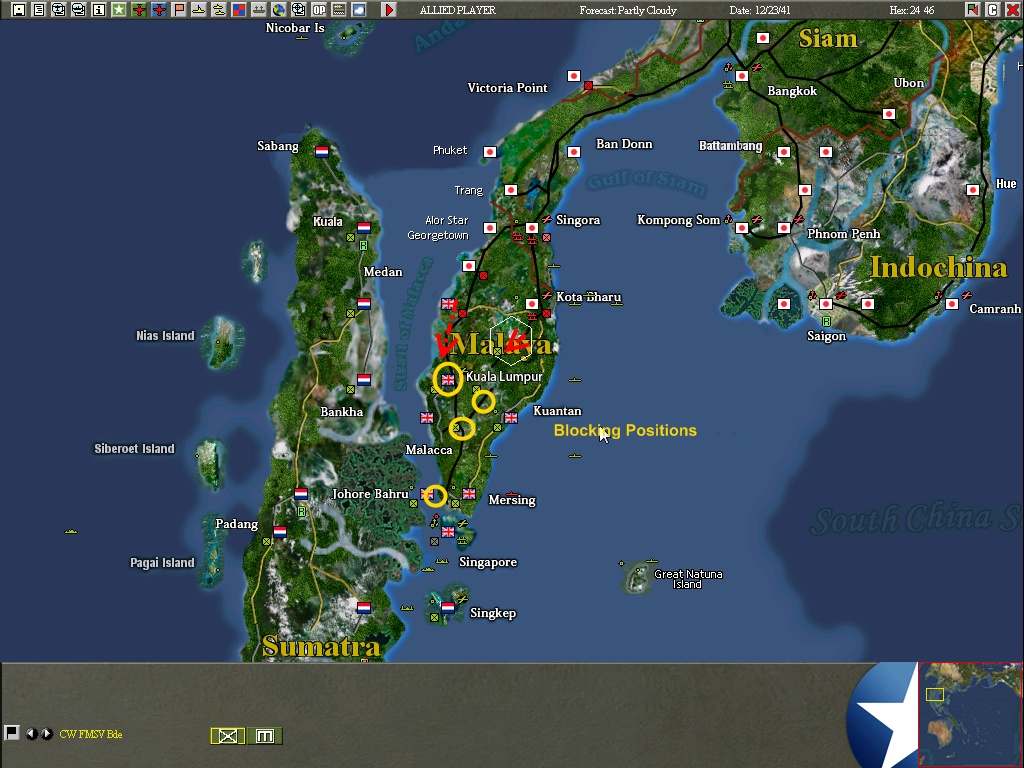Click the world minimap thumbnail

(x=970, y=714)
